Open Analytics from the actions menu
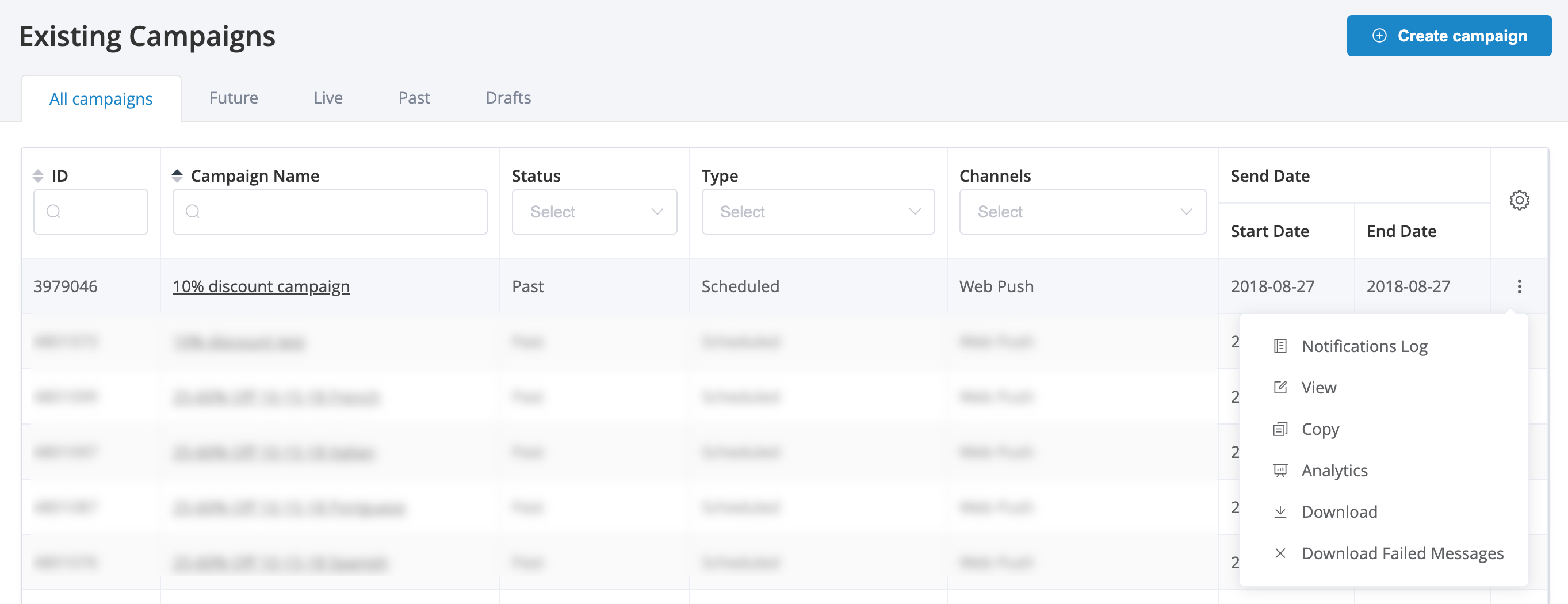The image size is (1568, 604). (1383, 470)
